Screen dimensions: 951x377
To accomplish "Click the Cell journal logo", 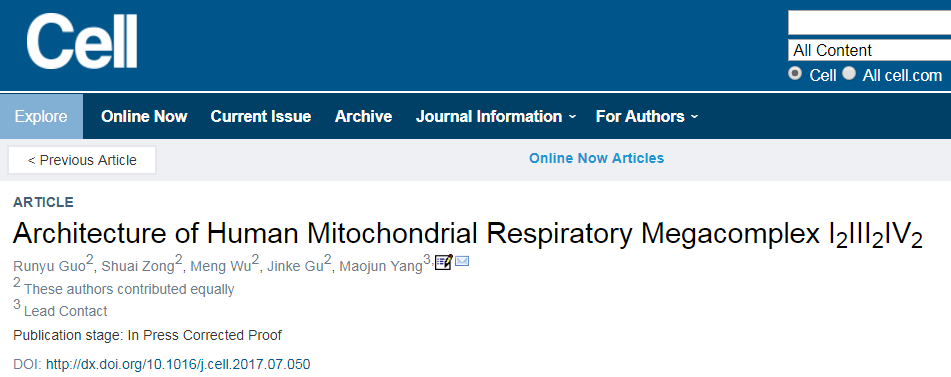I will [x=82, y=42].
